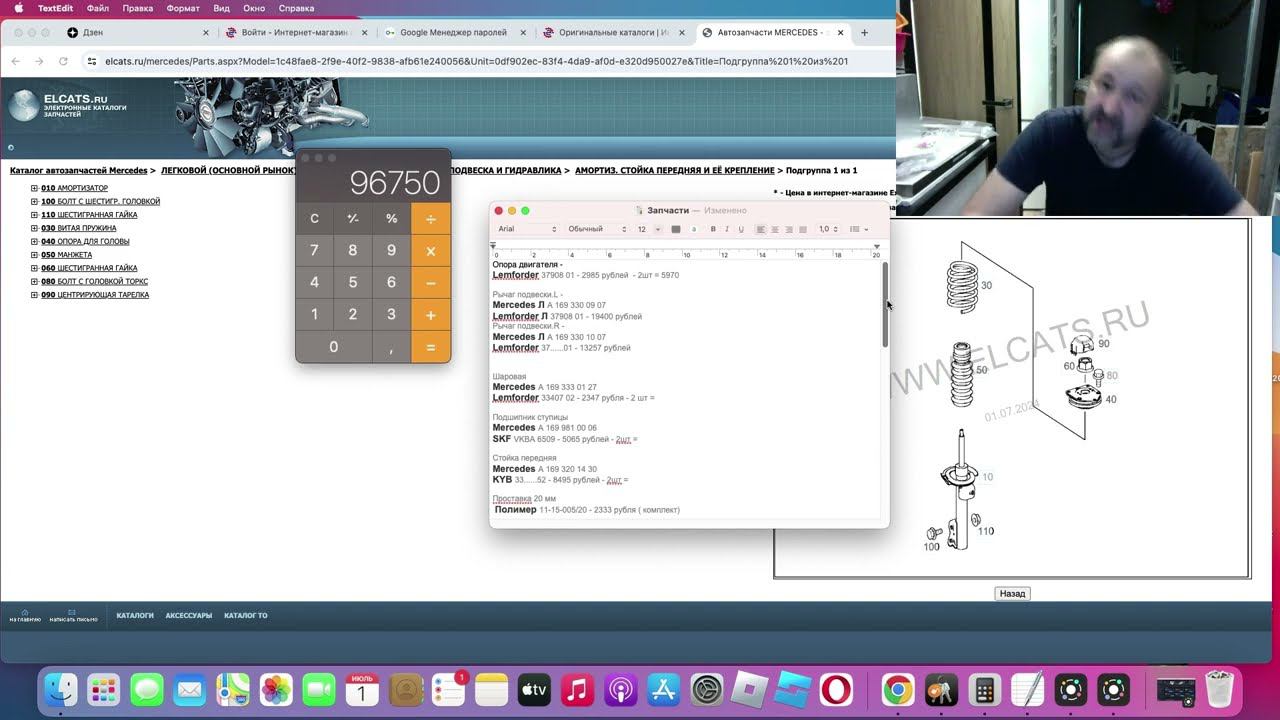Open the Формат menu in menu bar
The image size is (1280, 720).
tap(183, 8)
